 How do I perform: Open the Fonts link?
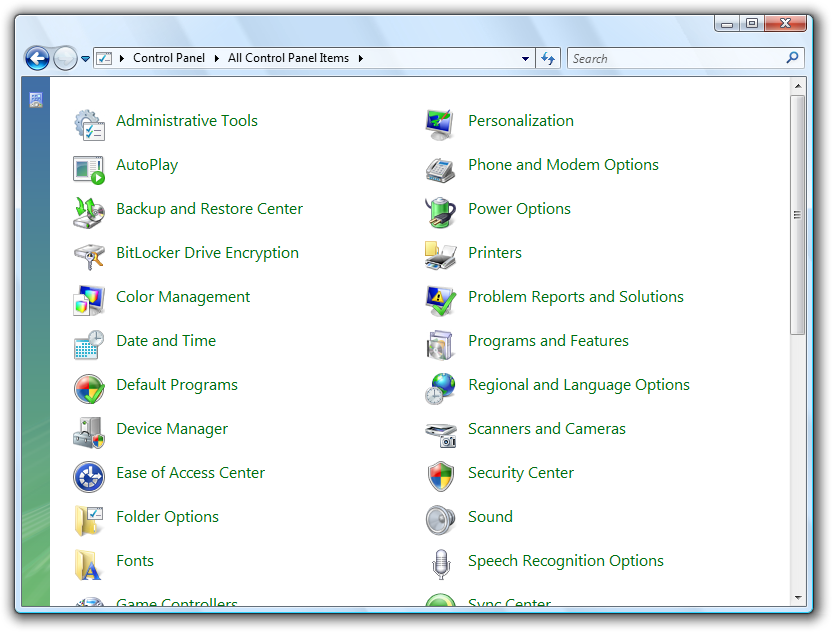[x=135, y=561]
